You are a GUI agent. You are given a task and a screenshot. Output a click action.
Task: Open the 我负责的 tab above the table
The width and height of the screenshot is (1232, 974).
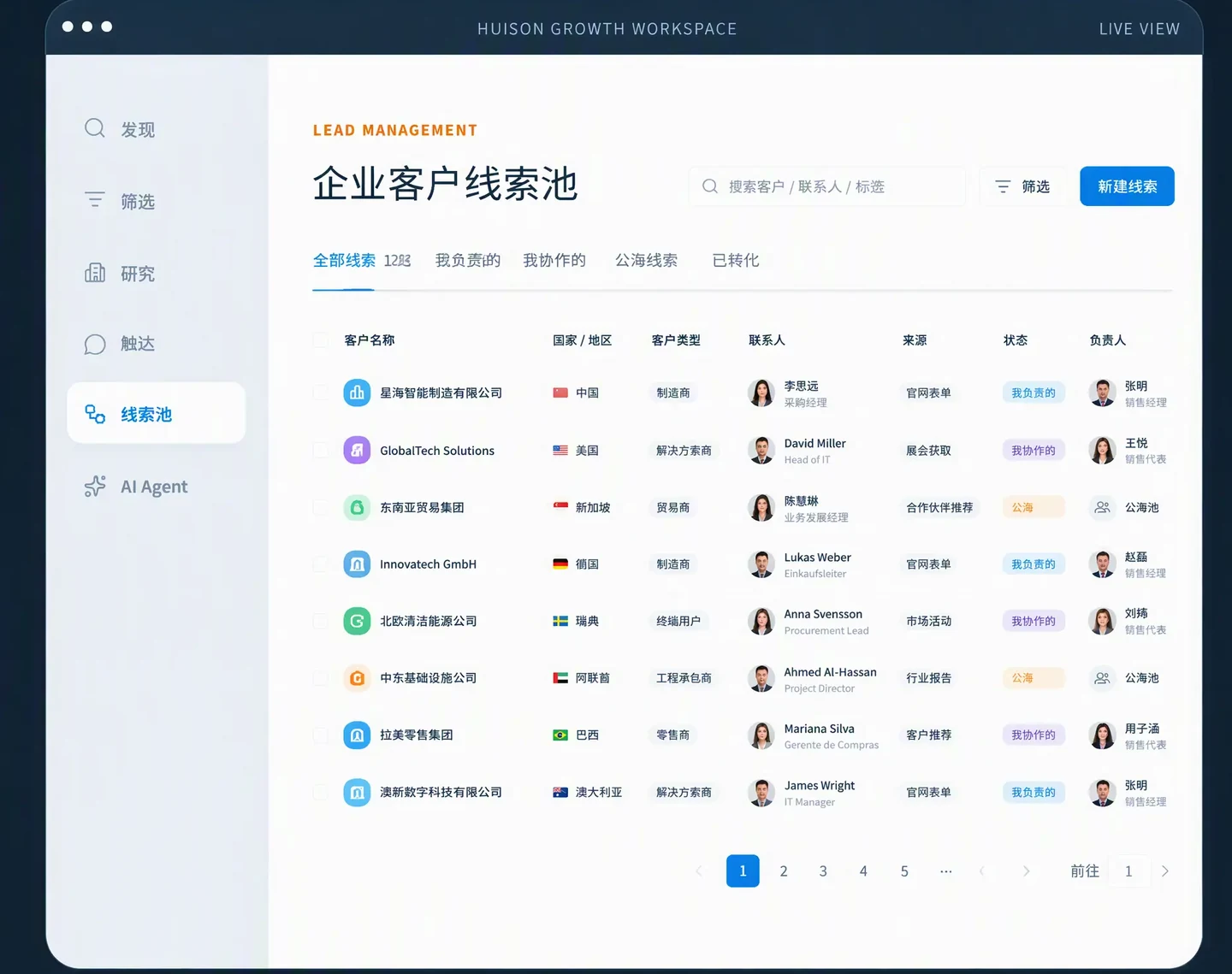point(468,260)
